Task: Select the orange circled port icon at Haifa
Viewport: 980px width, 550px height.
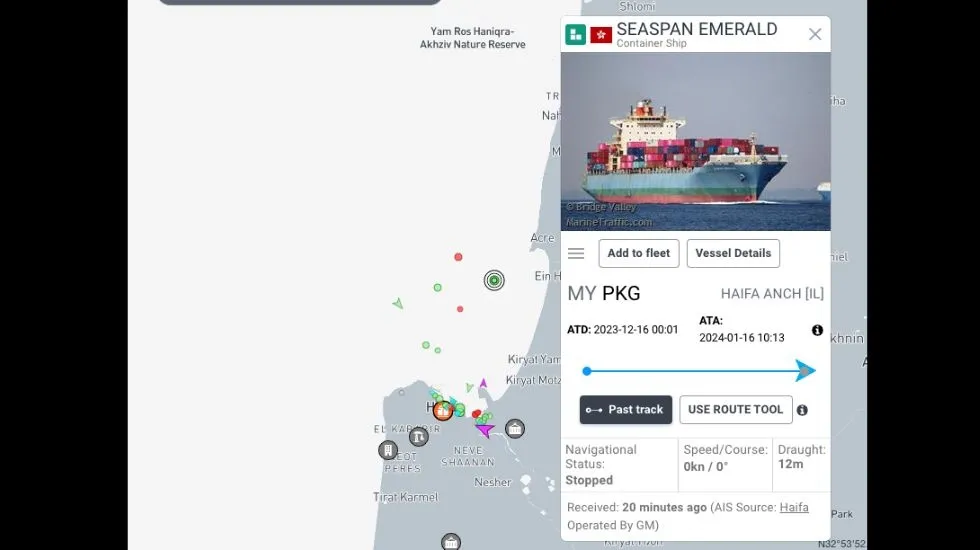Action: 442,411
